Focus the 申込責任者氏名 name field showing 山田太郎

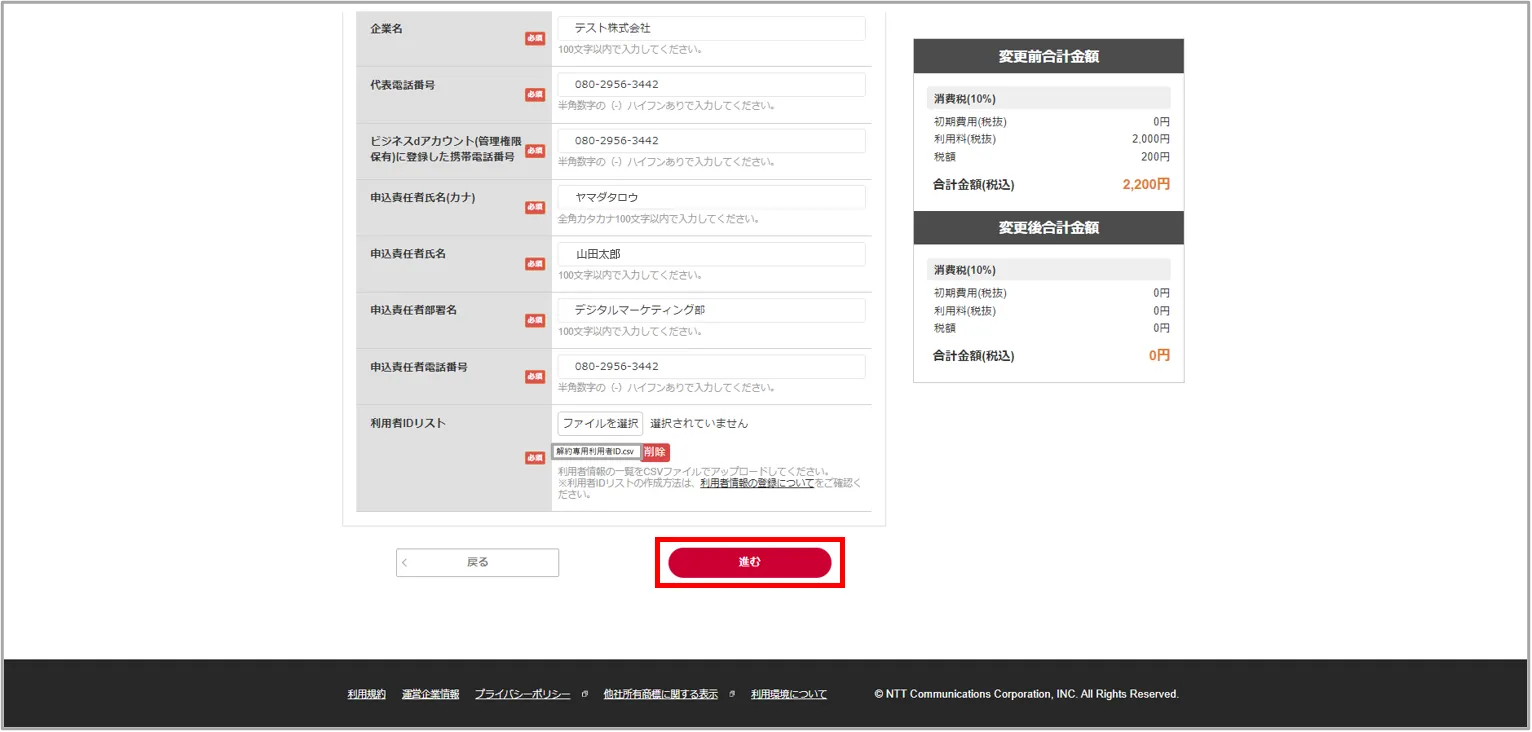[710, 253]
